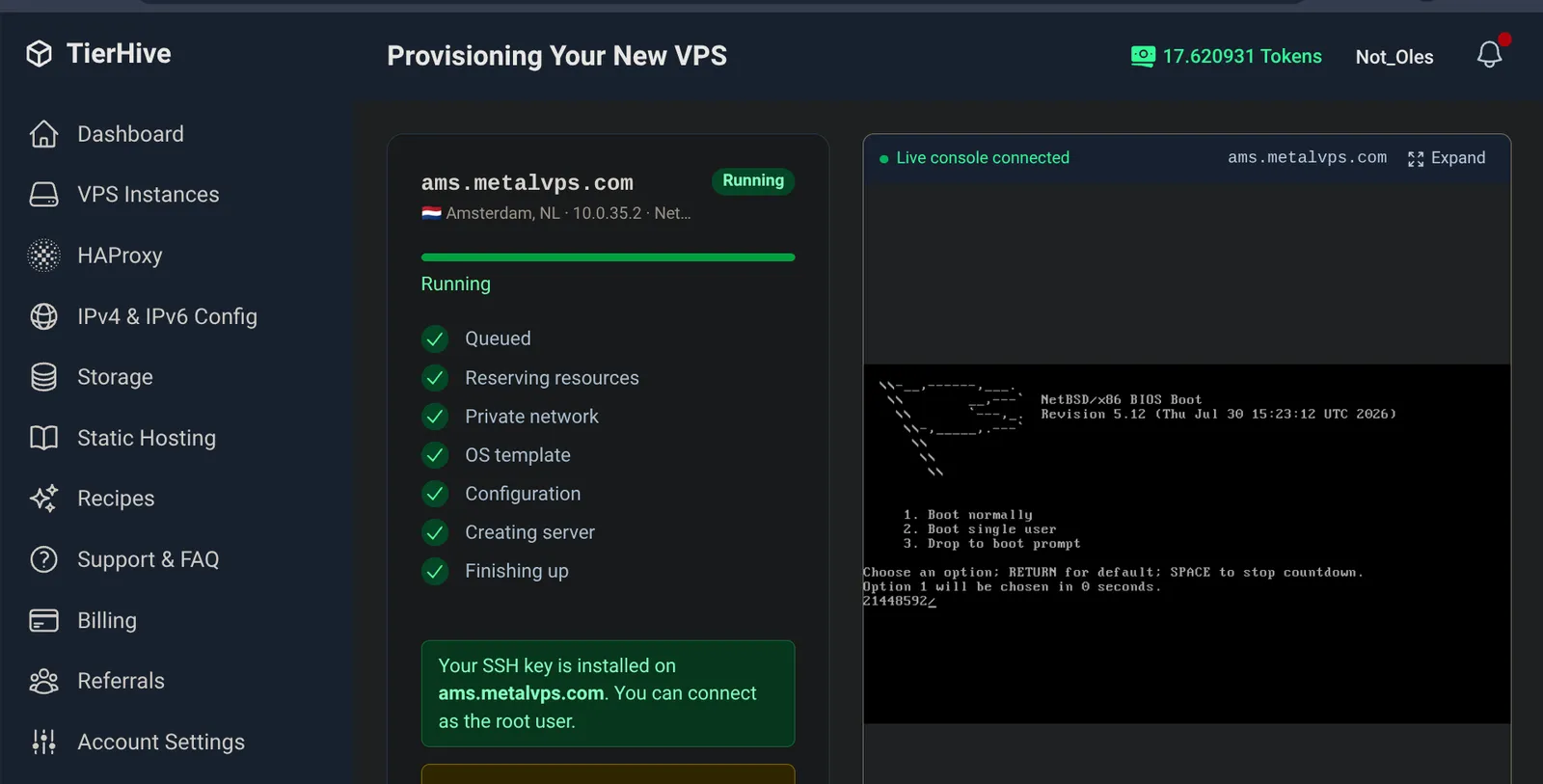Viewport: 1543px width, 784px height.
Task: Open the notifications bell
Action: (x=1490, y=54)
